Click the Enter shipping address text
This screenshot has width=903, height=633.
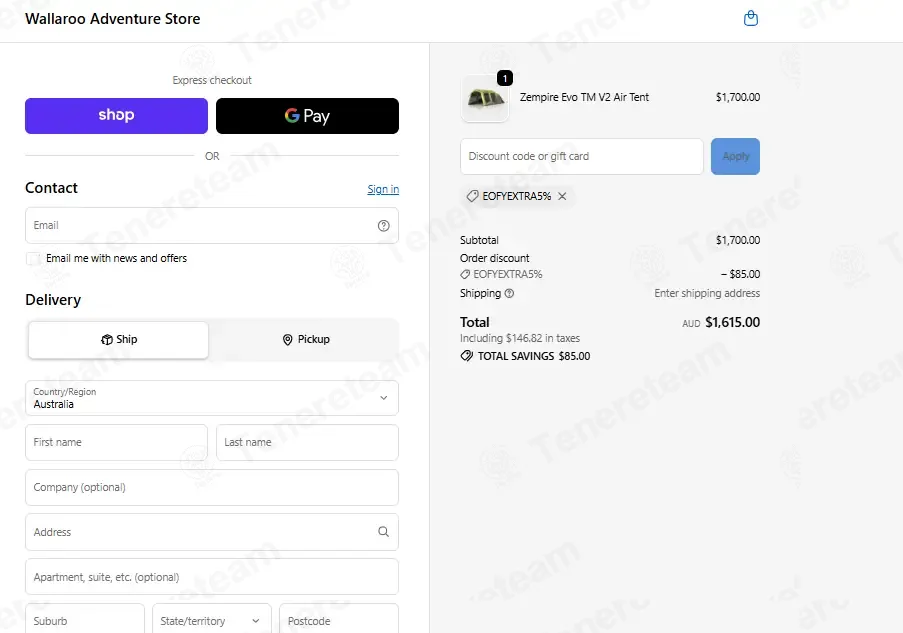click(707, 293)
